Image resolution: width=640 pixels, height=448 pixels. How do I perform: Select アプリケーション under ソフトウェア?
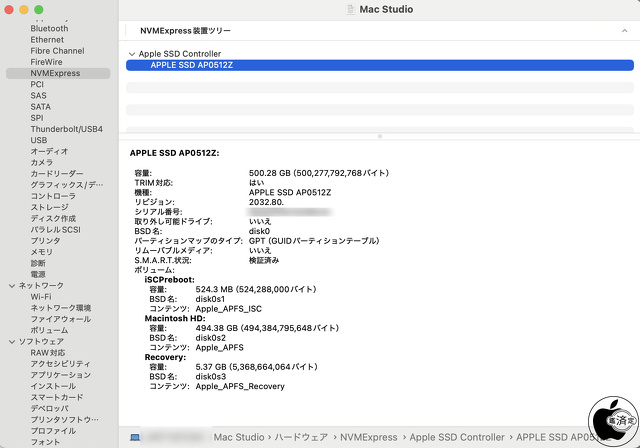click(60, 375)
